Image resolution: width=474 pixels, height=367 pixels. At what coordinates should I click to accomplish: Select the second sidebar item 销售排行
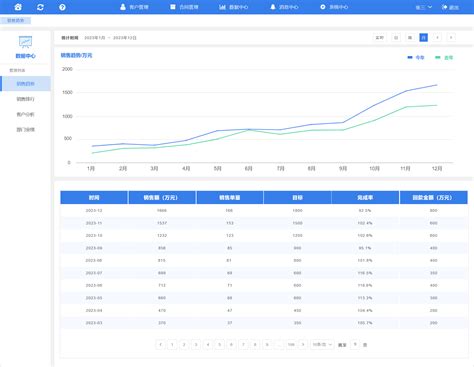coord(25,99)
